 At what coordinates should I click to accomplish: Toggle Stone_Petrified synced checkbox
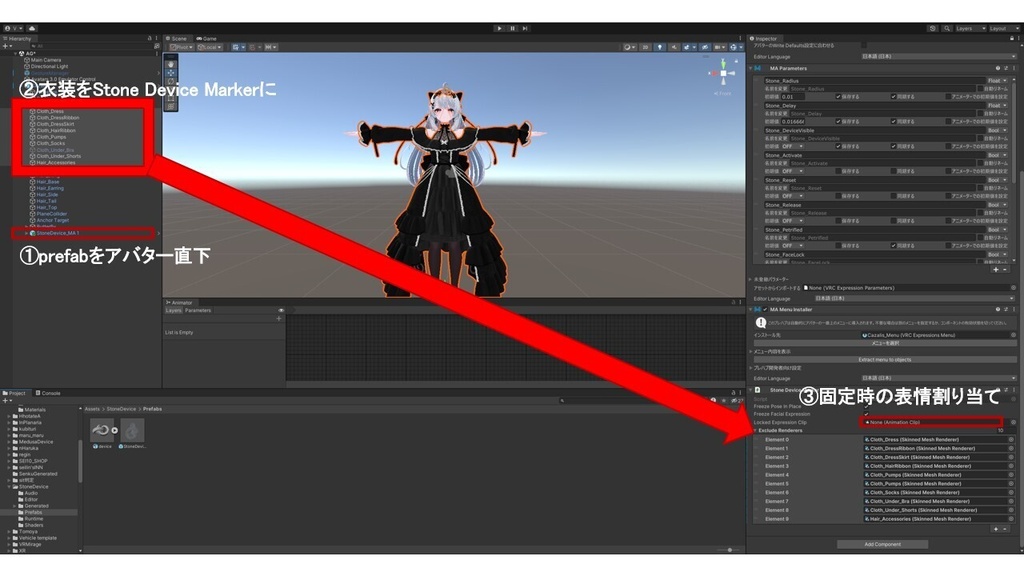pyautogui.click(x=893, y=246)
